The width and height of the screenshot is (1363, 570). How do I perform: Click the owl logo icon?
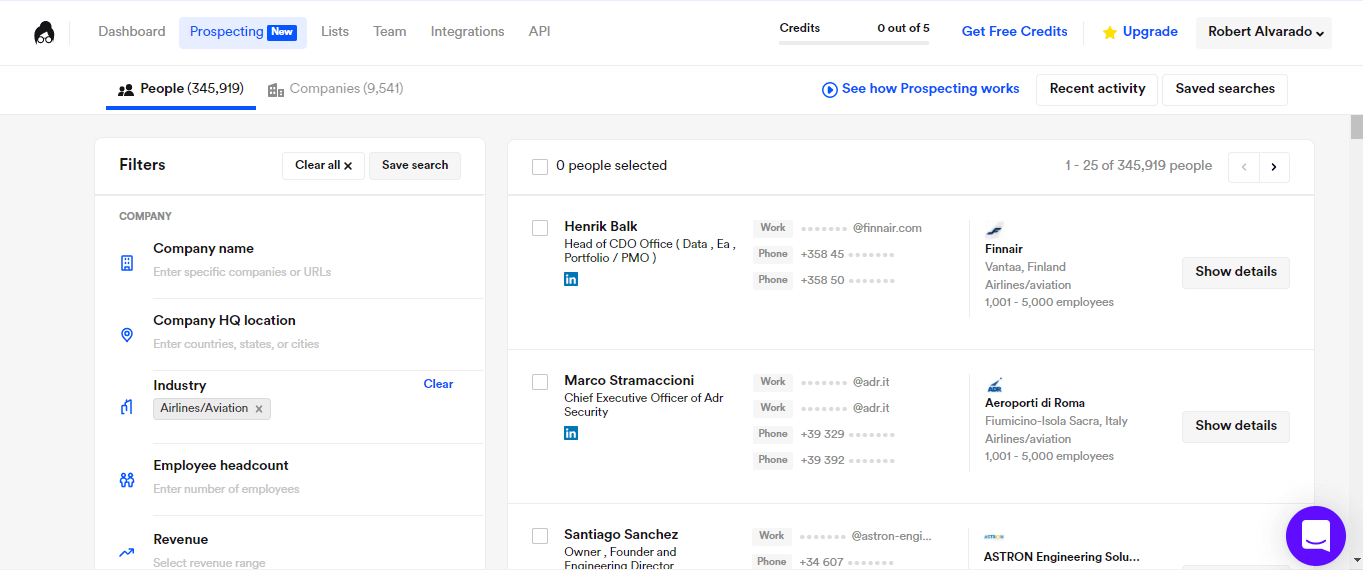click(44, 33)
